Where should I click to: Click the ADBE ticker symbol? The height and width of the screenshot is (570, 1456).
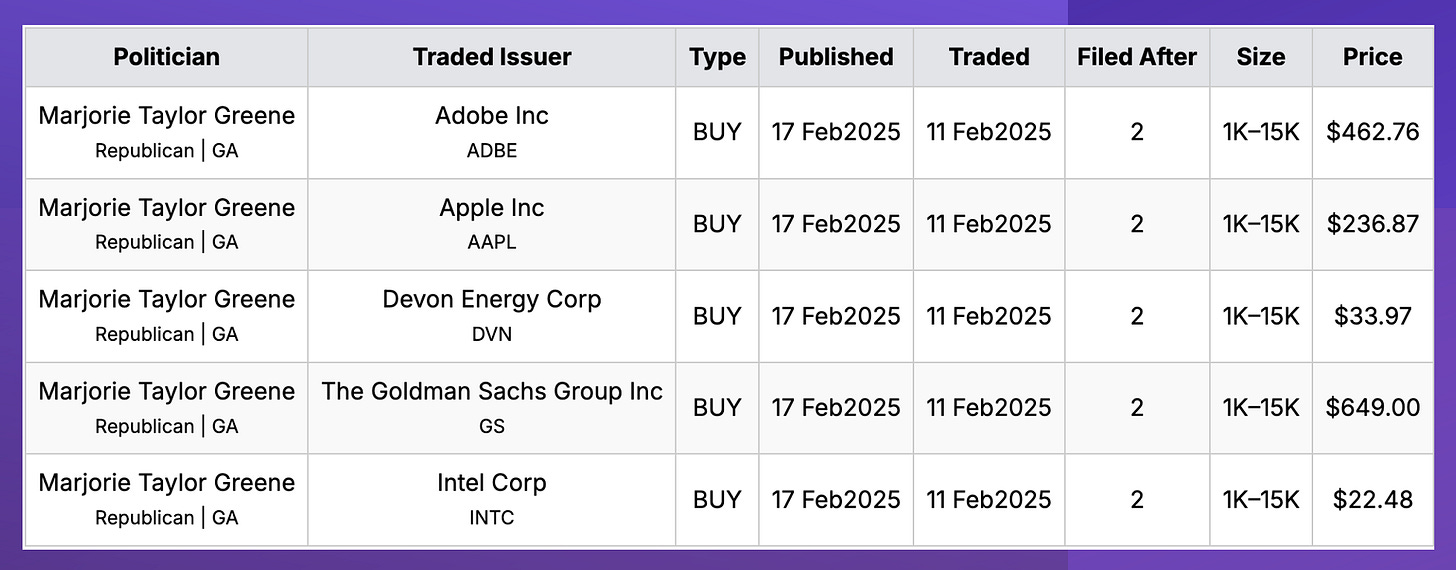click(492, 150)
